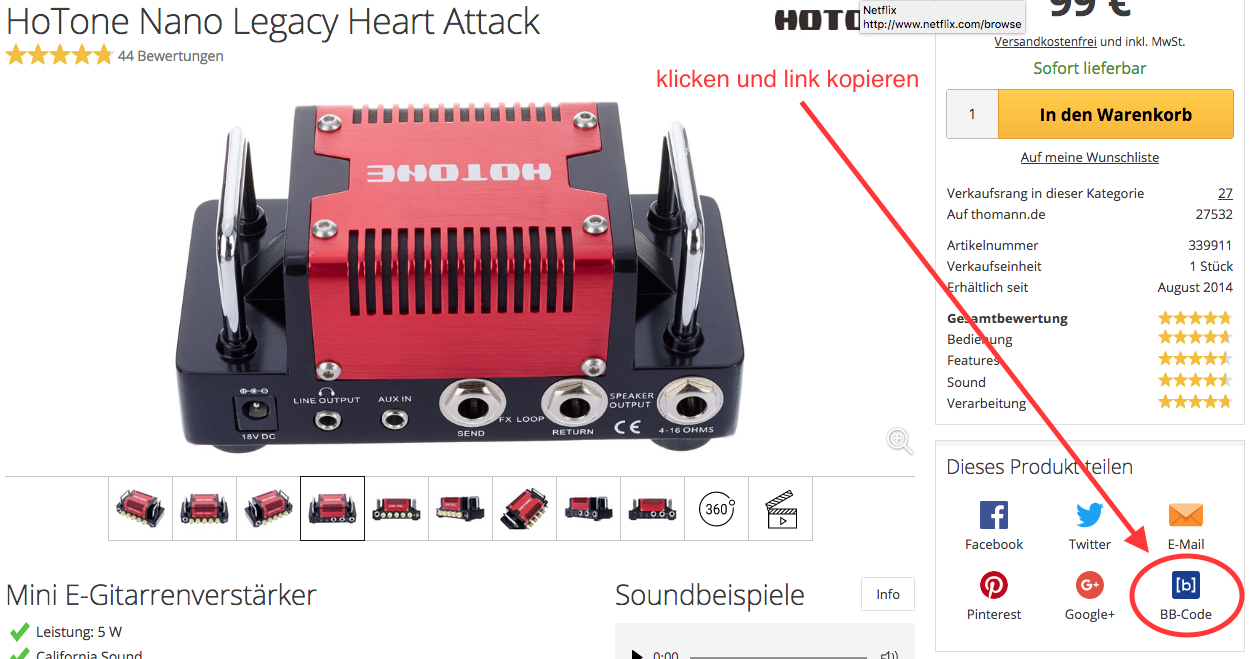1252x659 pixels.
Task: Share product via E-Mail icon
Action: pyautogui.click(x=1185, y=516)
